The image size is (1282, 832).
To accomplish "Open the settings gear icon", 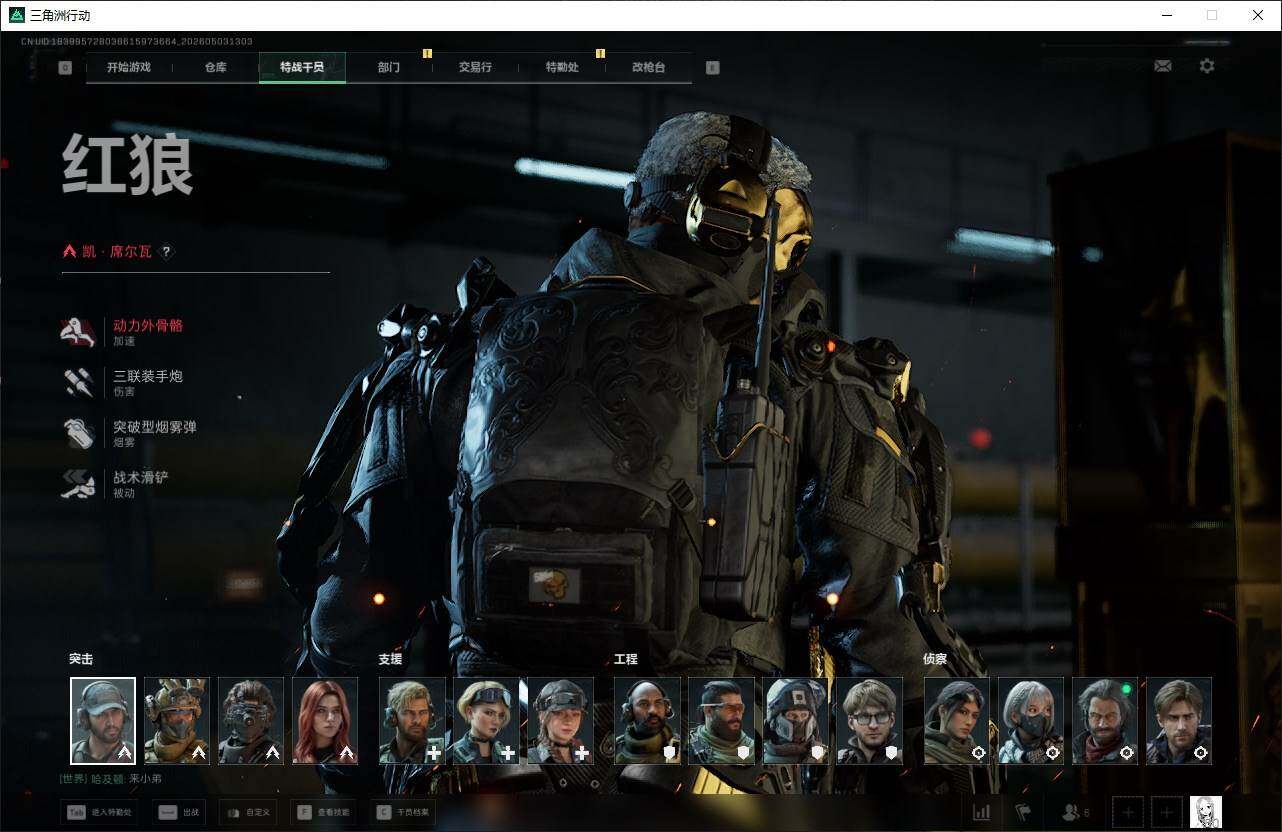I will point(1207,66).
